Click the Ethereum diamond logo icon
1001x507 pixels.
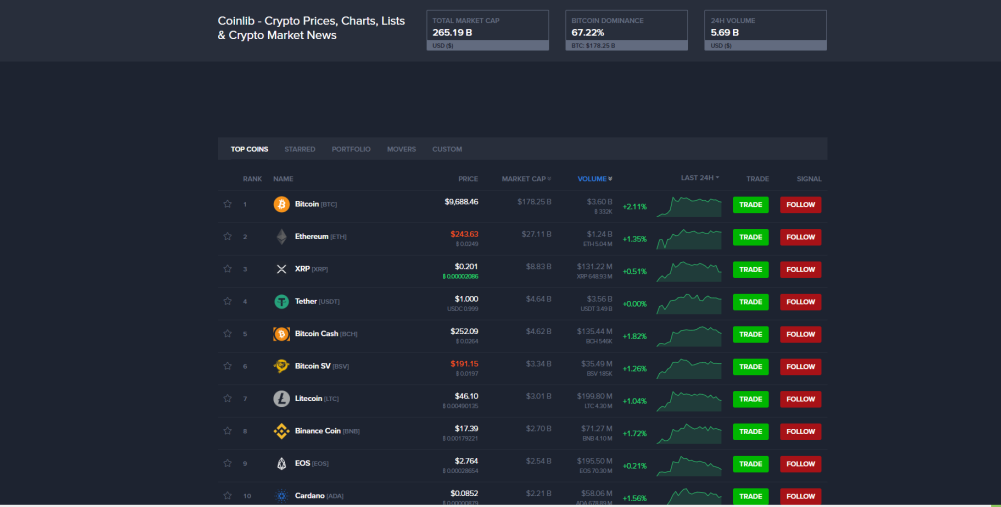pyautogui.click(x=281, y=237)
